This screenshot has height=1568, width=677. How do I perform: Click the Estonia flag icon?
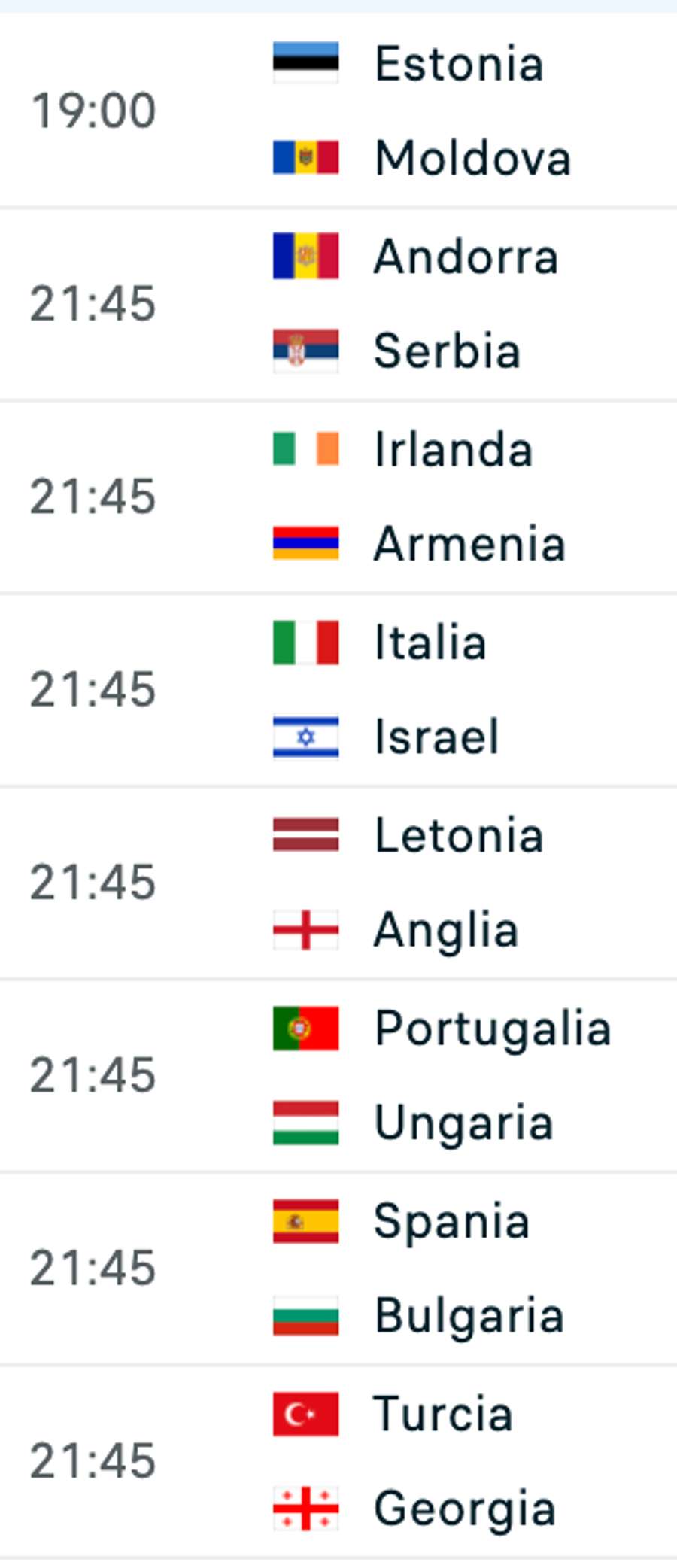pos(305,62)
